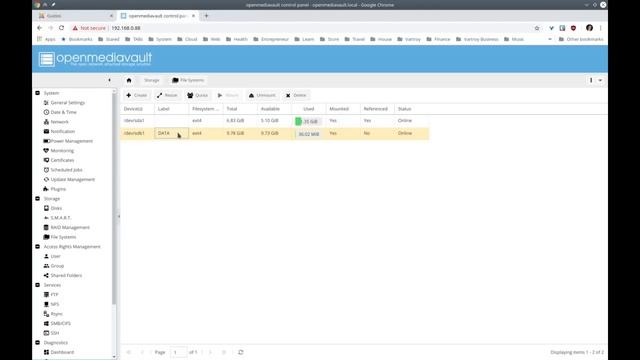This screenshot has width=640, height=360.
Task: Reload the page with Chrome's refresh button
Action: (x=62, y=28)
